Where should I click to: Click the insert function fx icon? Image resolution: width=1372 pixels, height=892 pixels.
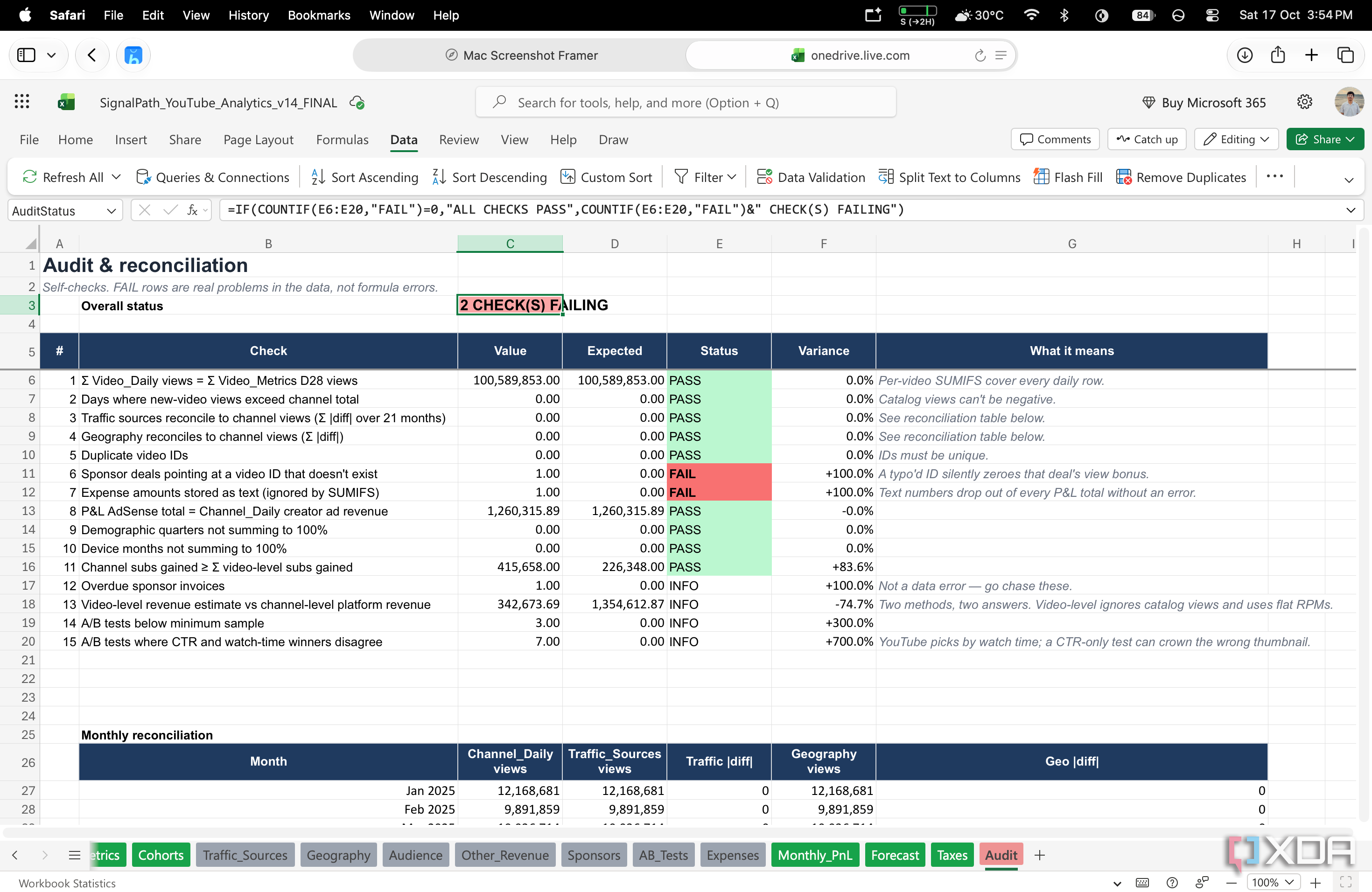point(192,210)
